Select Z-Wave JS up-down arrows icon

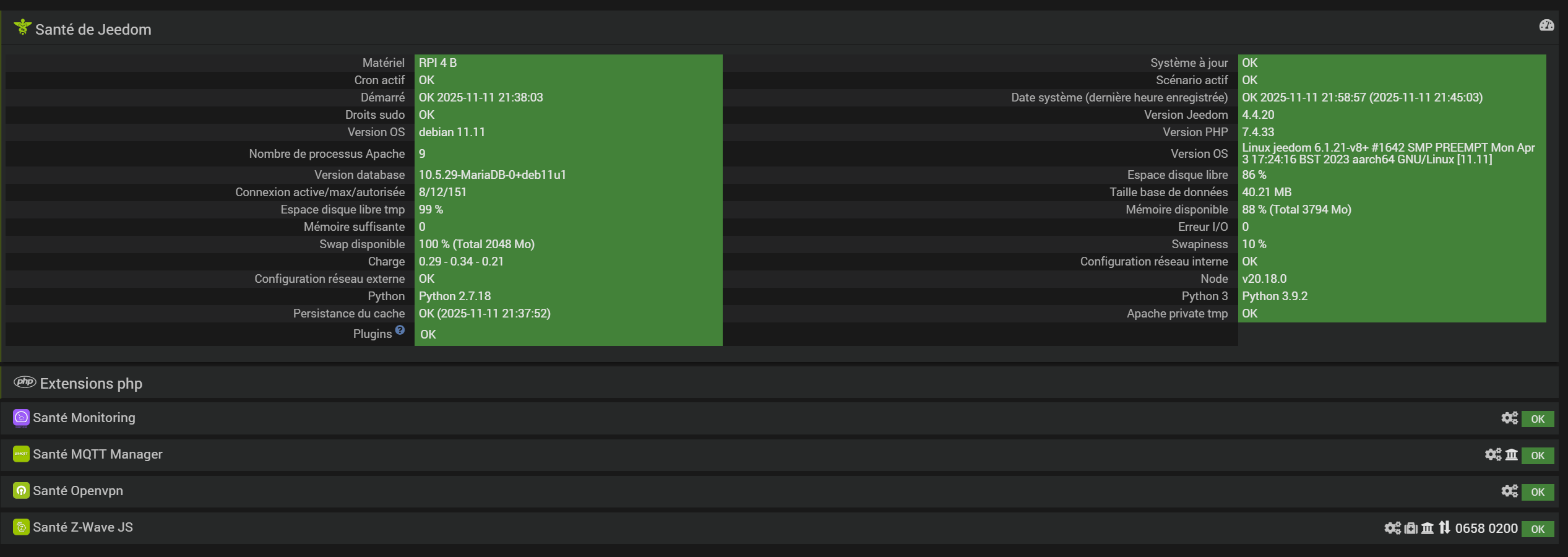click(x=1444, y=527)
